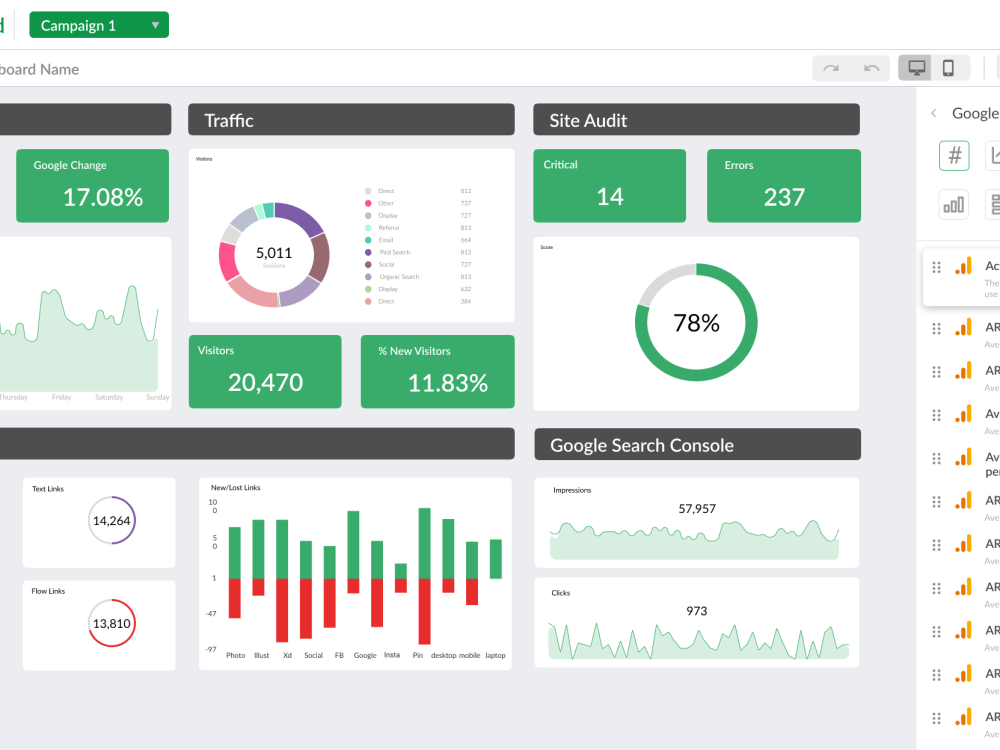The width and height of the screenshot is (1000, 750).
Task: Edit the dashboard name field
Action: (x=40, y=69)
